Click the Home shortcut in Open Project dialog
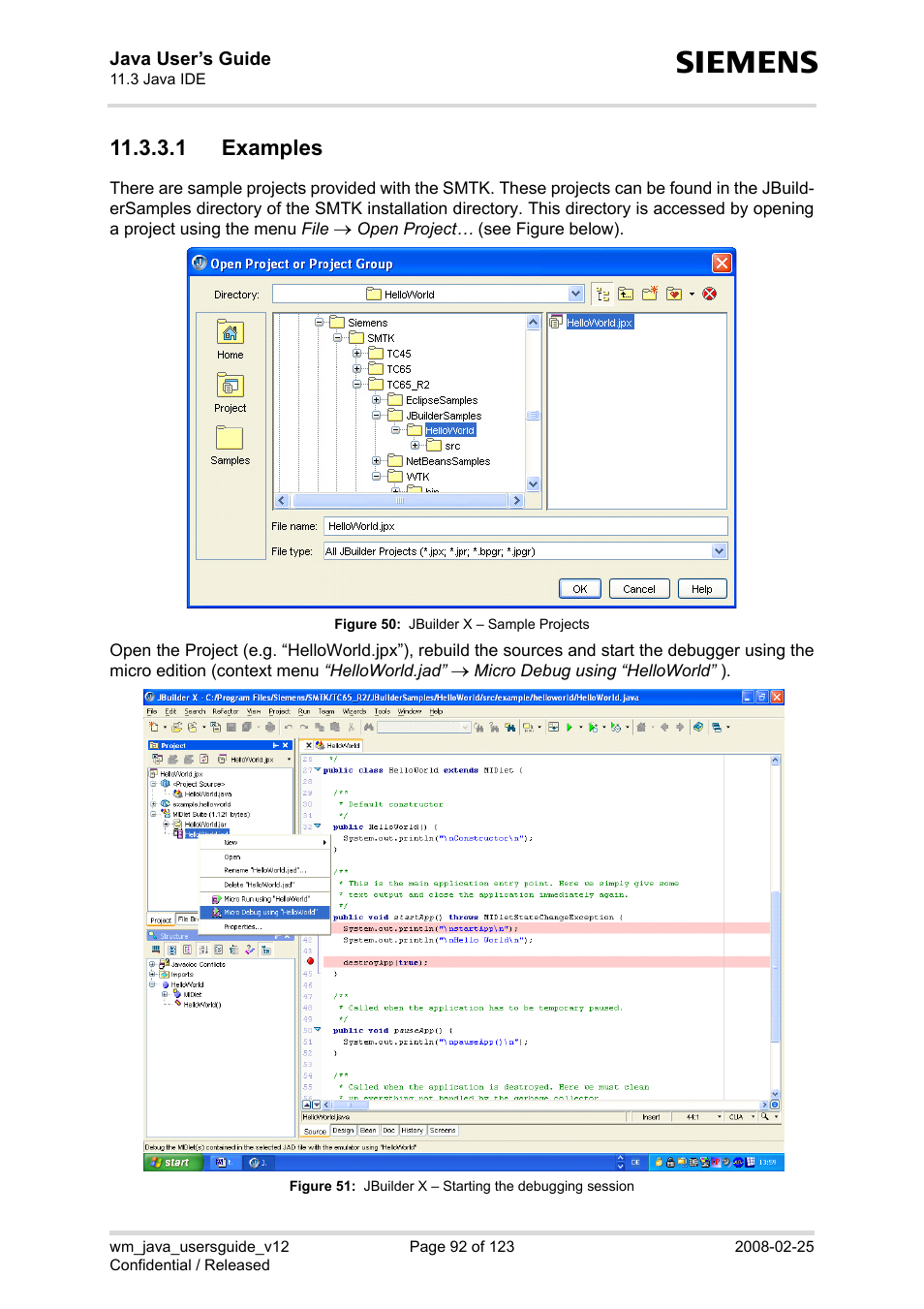This screenshot has width=924, height=1309. coord(230,340)
